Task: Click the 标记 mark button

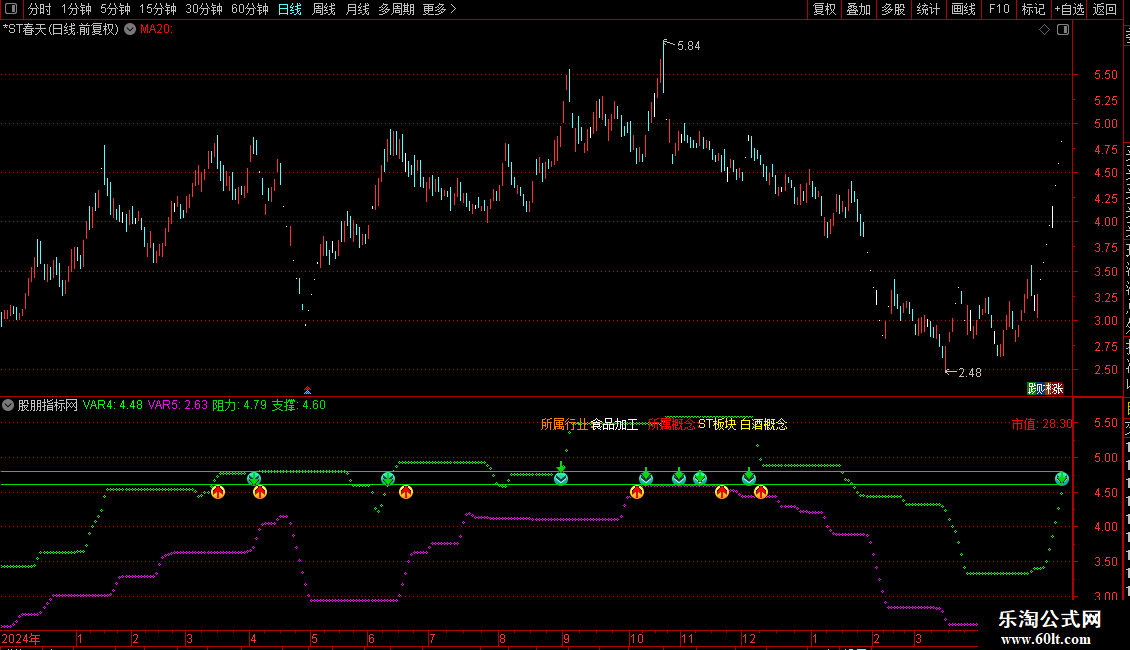Action: tap(1033, 9)
